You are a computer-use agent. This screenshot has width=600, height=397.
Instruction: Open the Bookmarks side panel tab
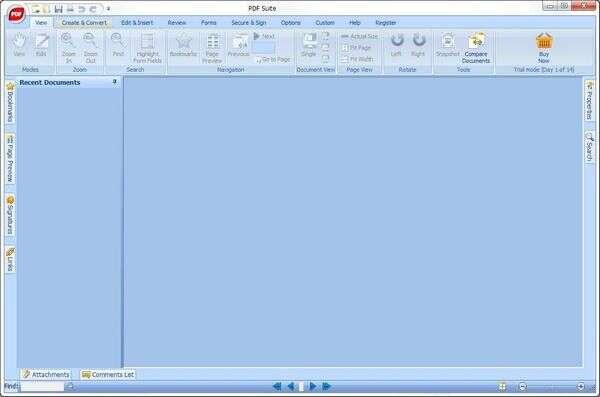[x=10, y=103]
